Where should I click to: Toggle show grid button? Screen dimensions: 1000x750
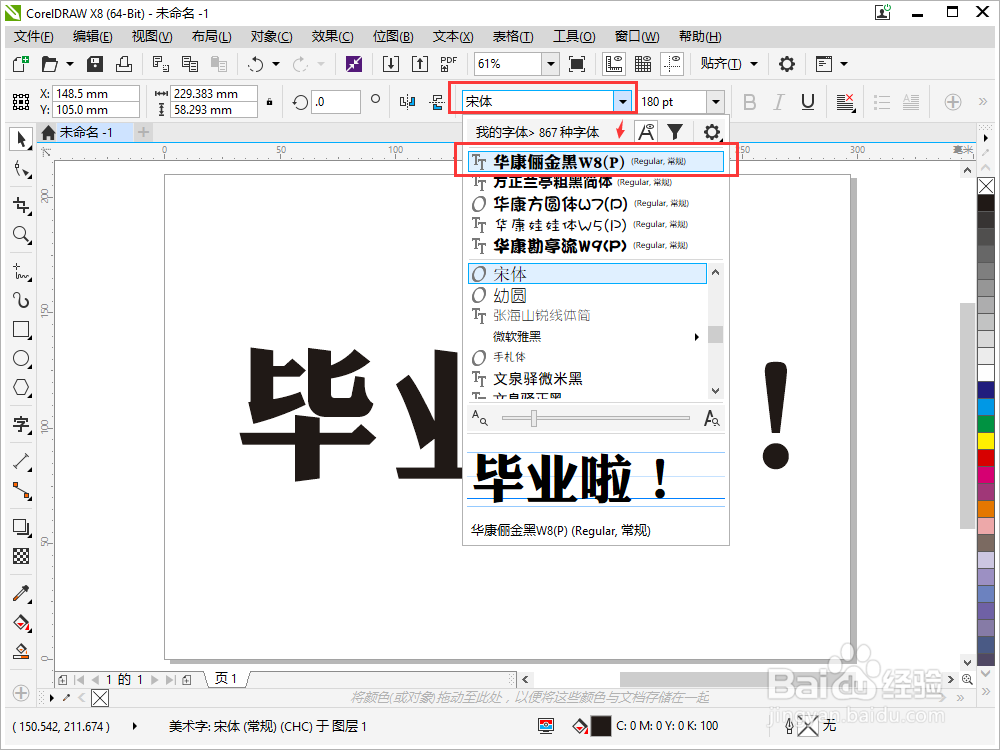(643, 64)
